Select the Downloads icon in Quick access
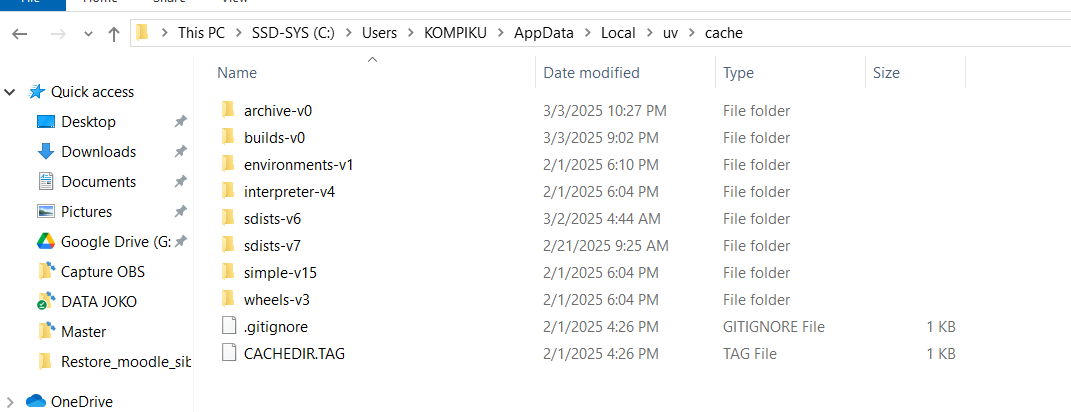 (x=45, y=152)
